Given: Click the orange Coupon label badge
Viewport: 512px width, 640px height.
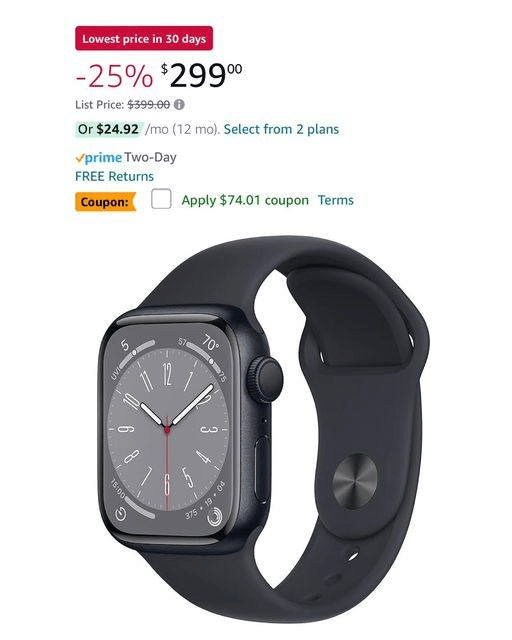Looking at the screenshot, I should pos(105,202).
